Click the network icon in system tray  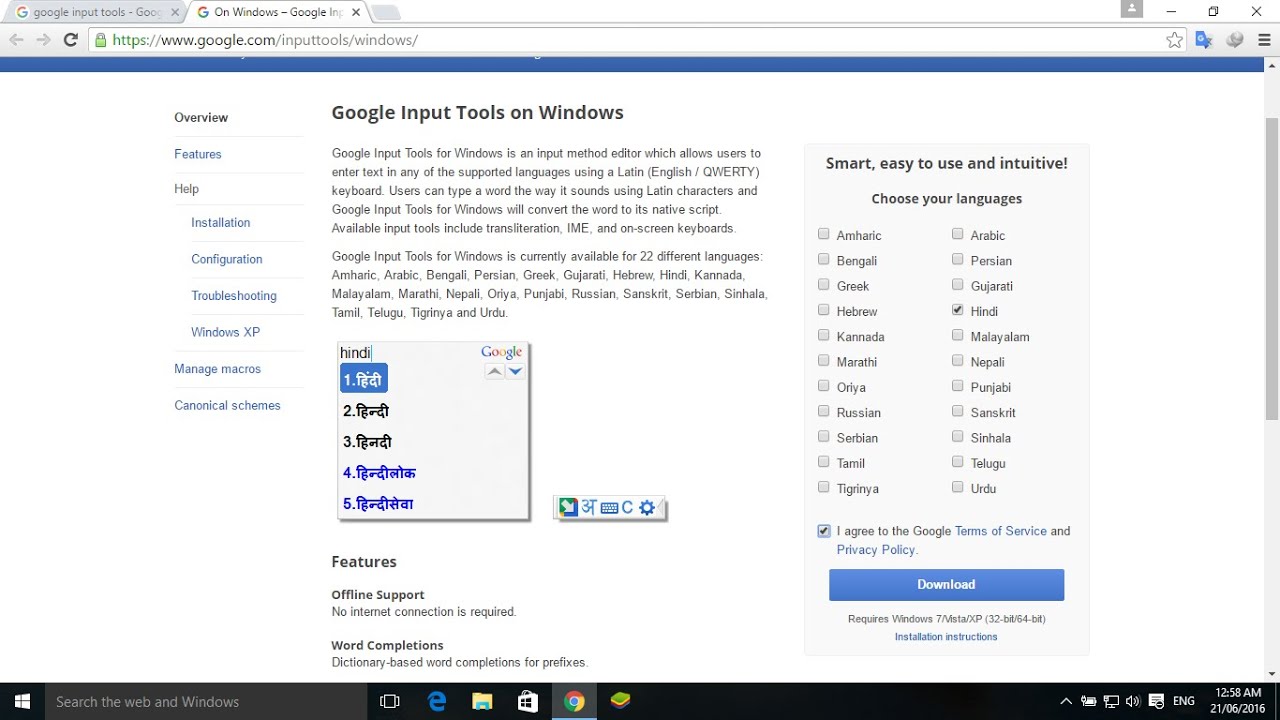1111,702
